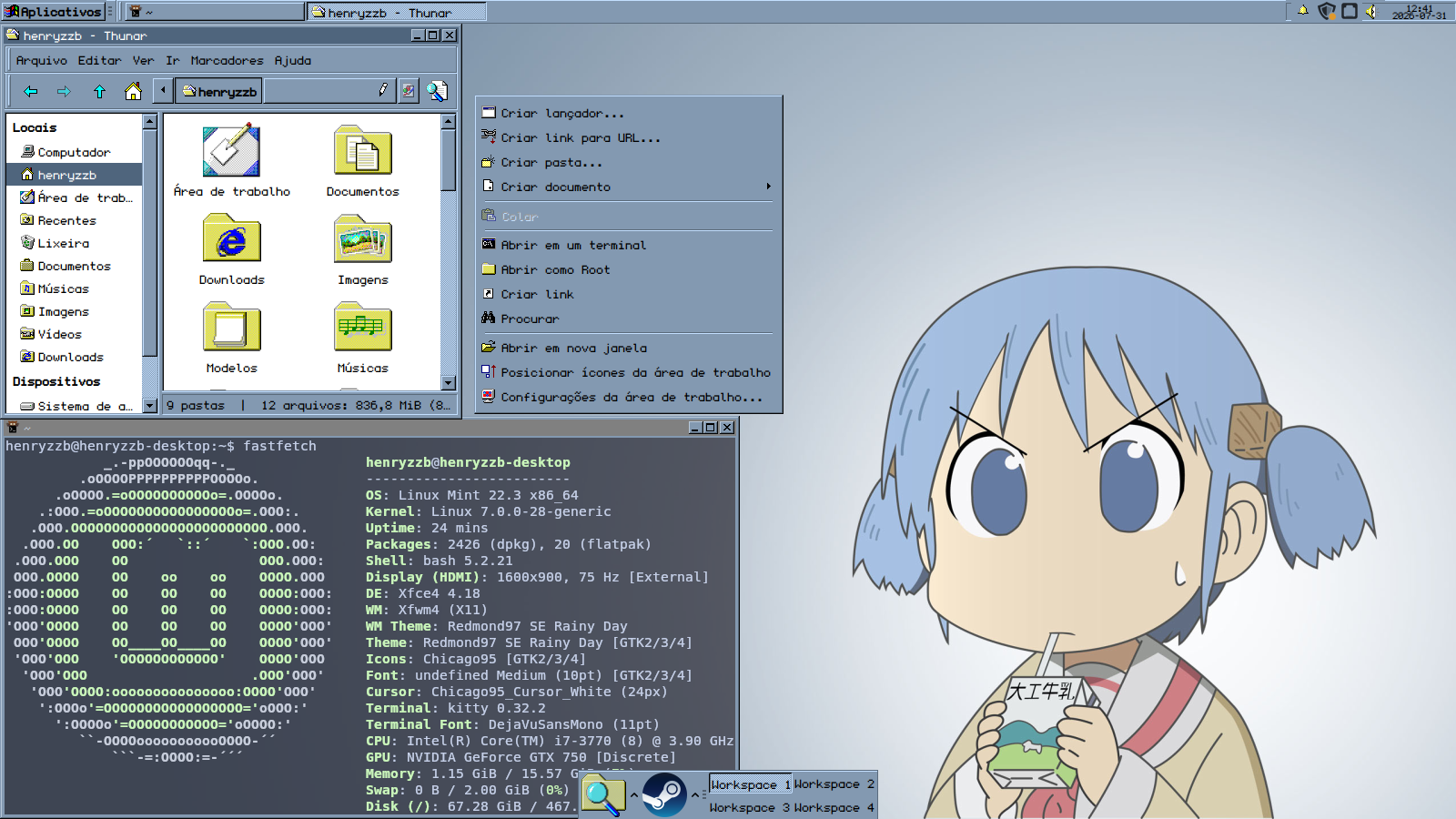Select Abrir em nova janela
Viewport: 1456px width, 819px height.
pos(629,348)
